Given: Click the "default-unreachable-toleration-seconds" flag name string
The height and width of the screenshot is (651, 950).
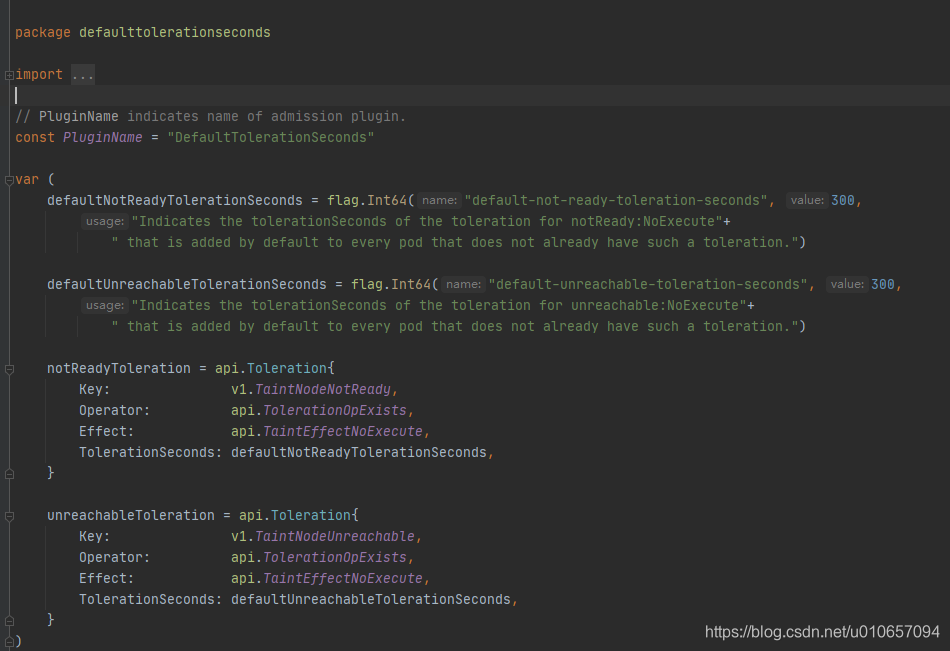Looking at the screenshot, I should 648,284.
